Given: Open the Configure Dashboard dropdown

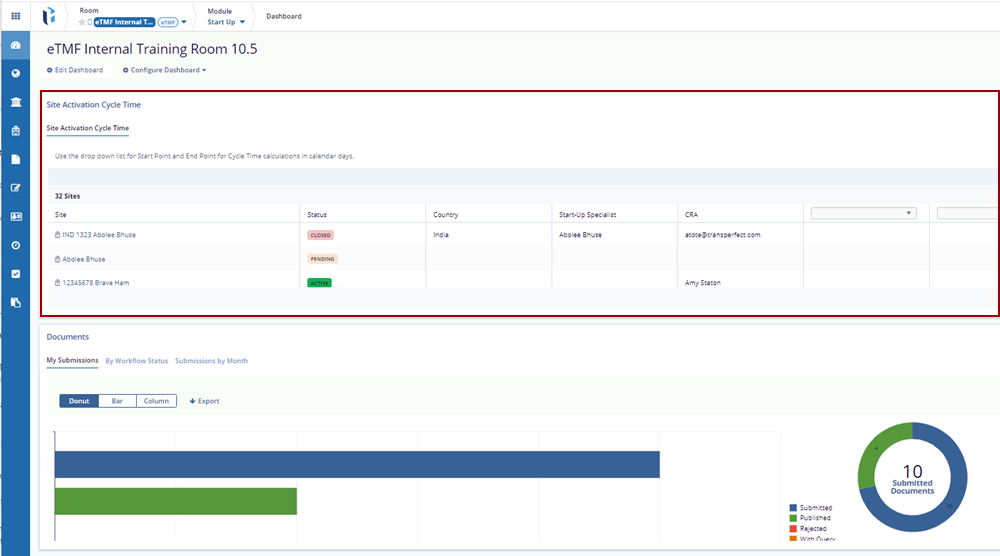Looking at the screenshot, I should (x=165, y=70).
